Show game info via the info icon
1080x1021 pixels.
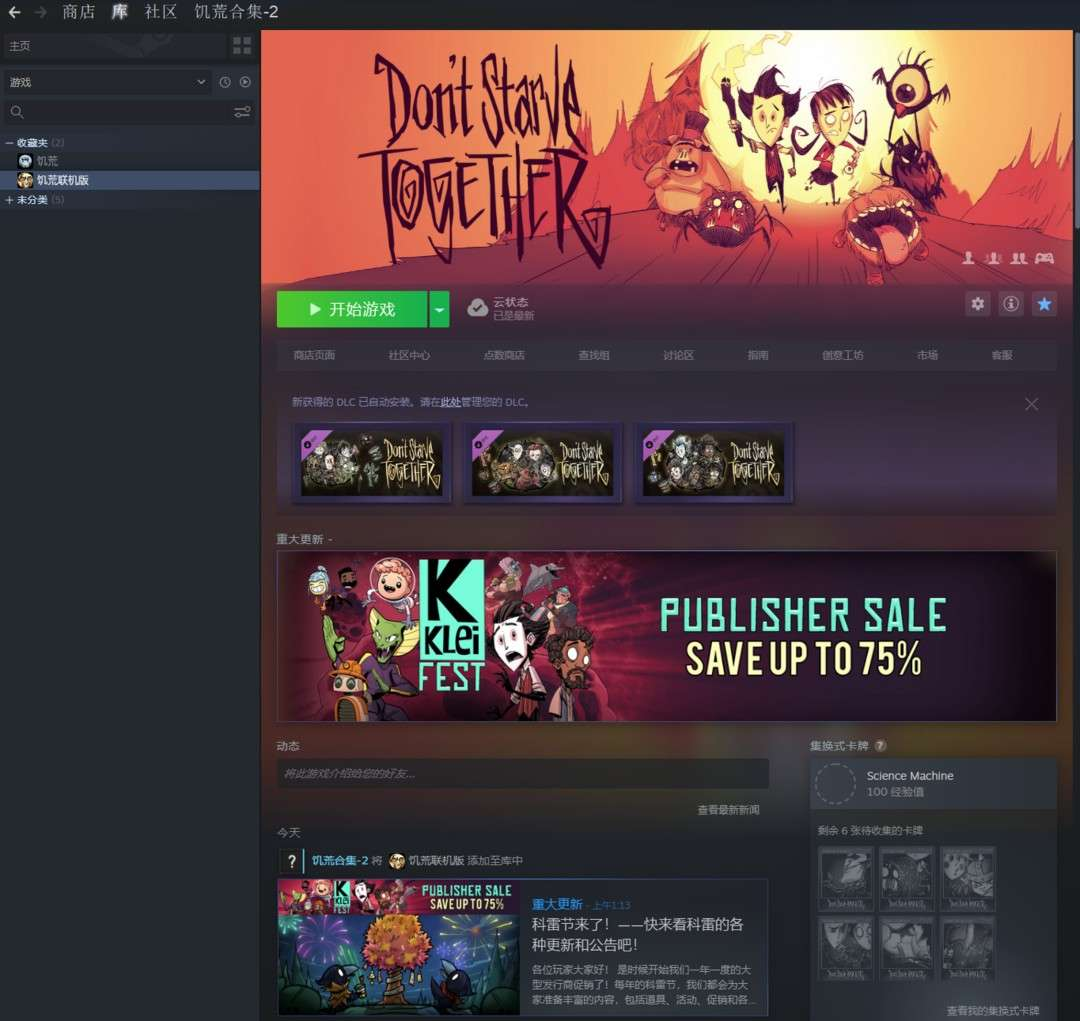[1011, 304]
